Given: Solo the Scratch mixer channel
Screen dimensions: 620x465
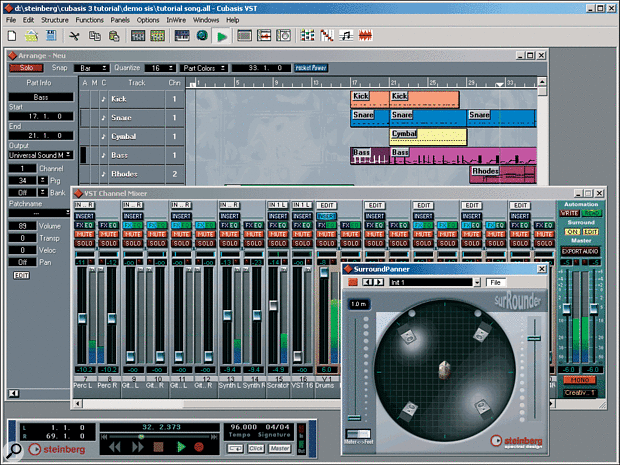Looking at the screenshot, I should 278,243.
